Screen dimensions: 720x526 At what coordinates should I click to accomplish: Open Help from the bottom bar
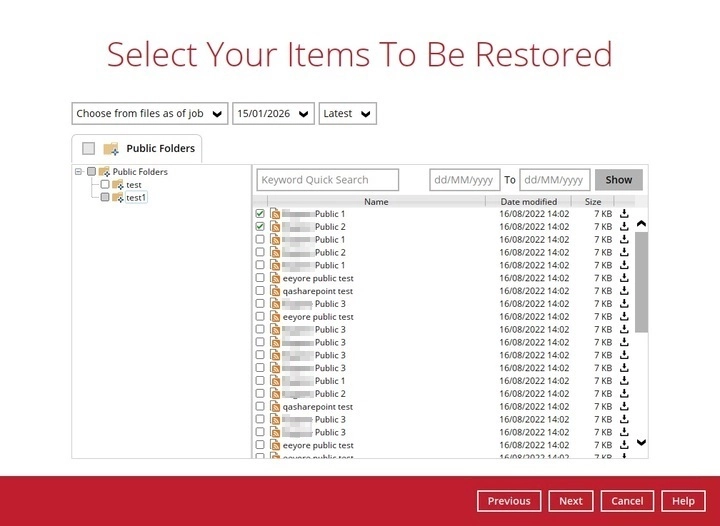pos(683,501)
